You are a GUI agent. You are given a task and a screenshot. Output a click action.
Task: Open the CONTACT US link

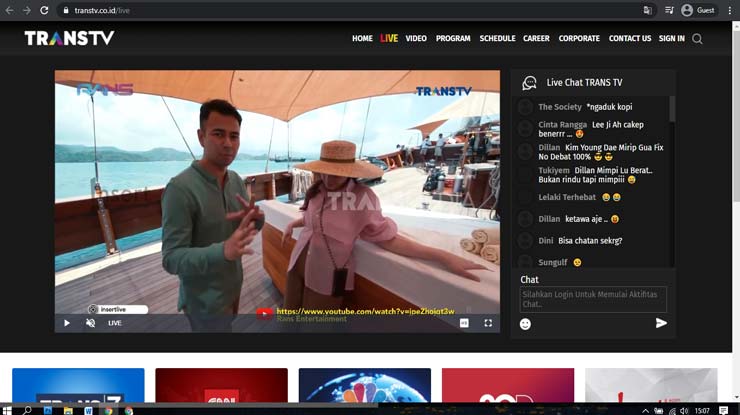630,38
